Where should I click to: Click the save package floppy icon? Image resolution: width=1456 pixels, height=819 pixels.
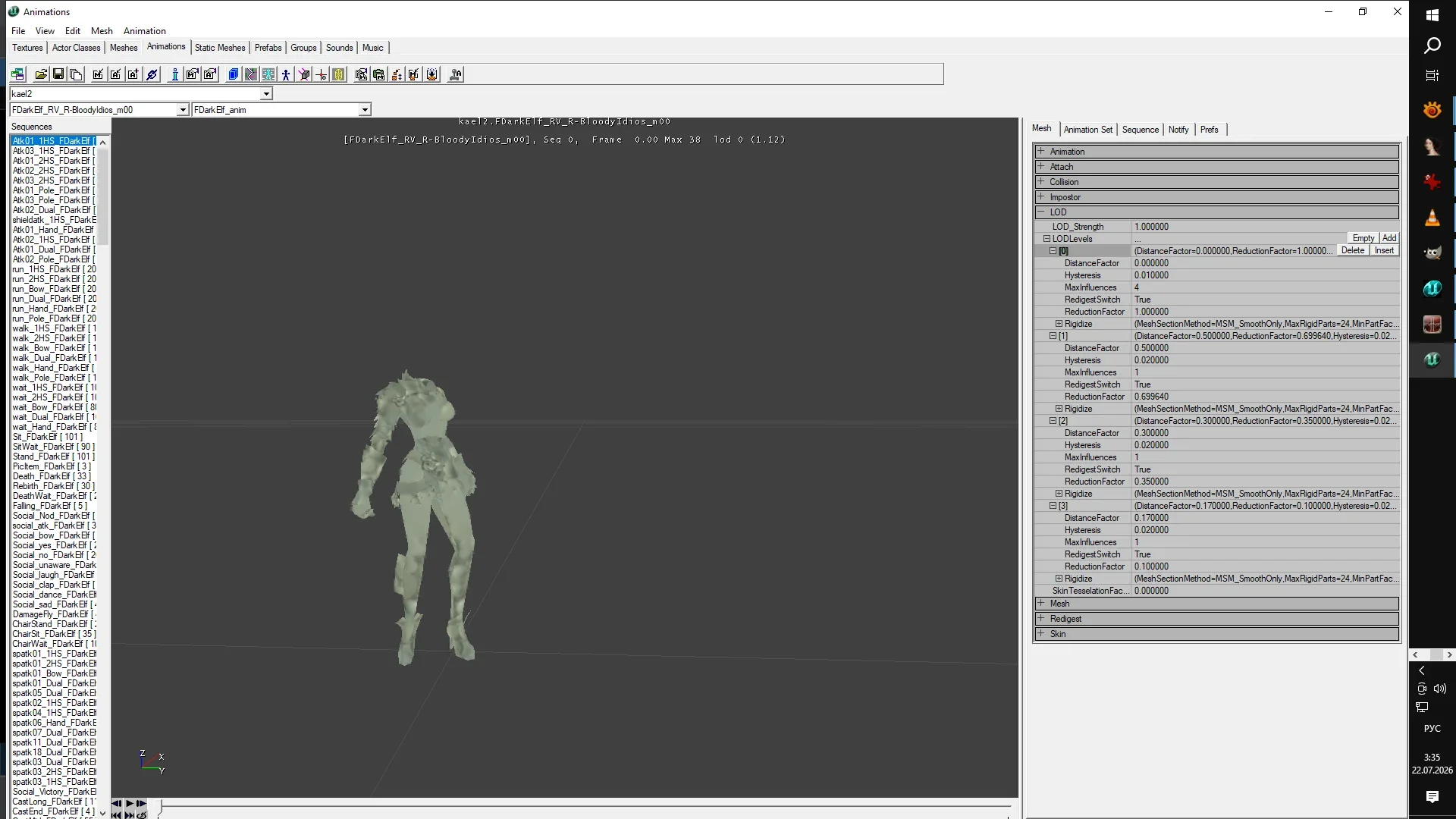coord(58,74)
